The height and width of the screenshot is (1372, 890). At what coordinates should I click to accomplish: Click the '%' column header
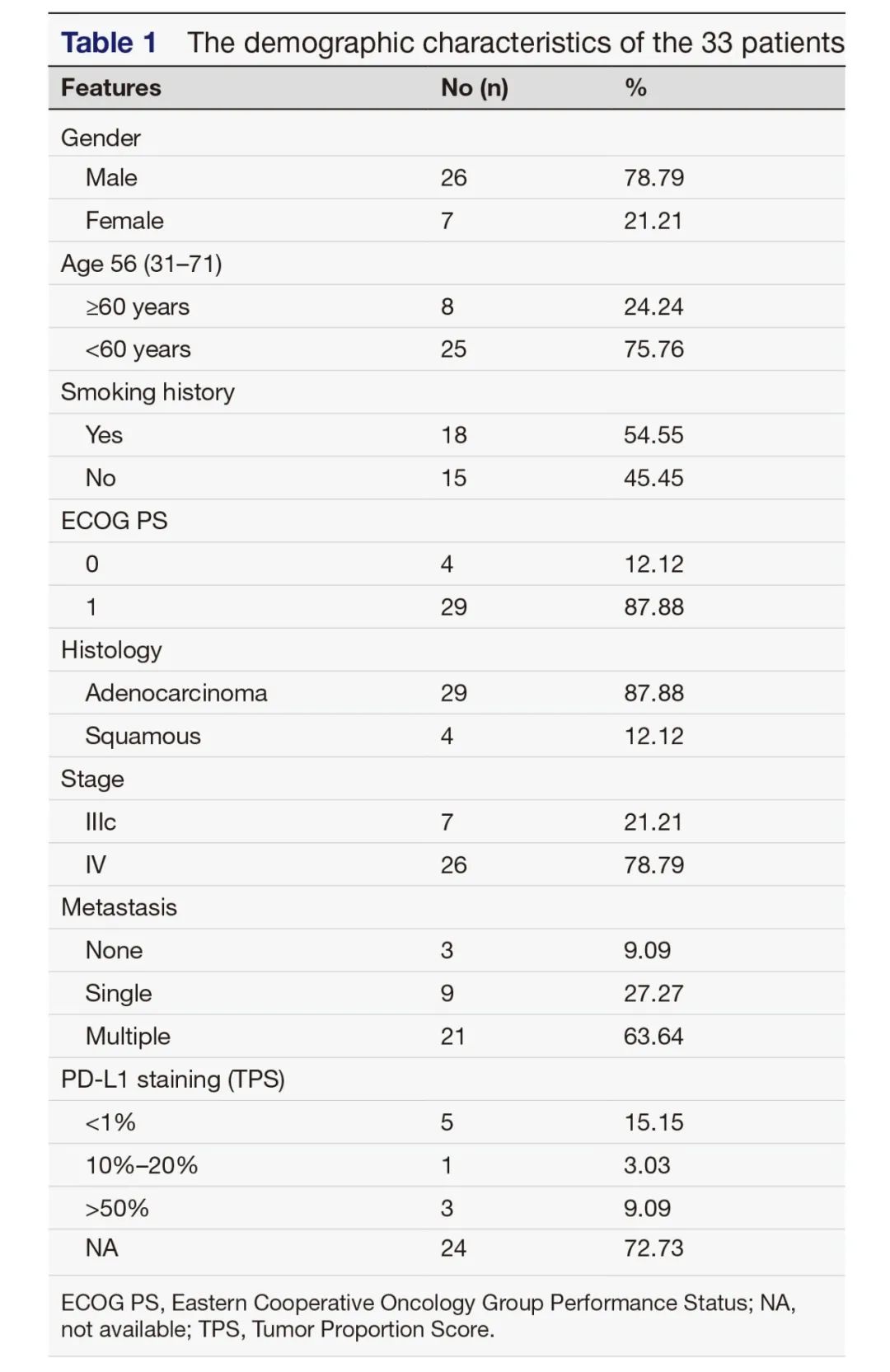click(635, 88)
